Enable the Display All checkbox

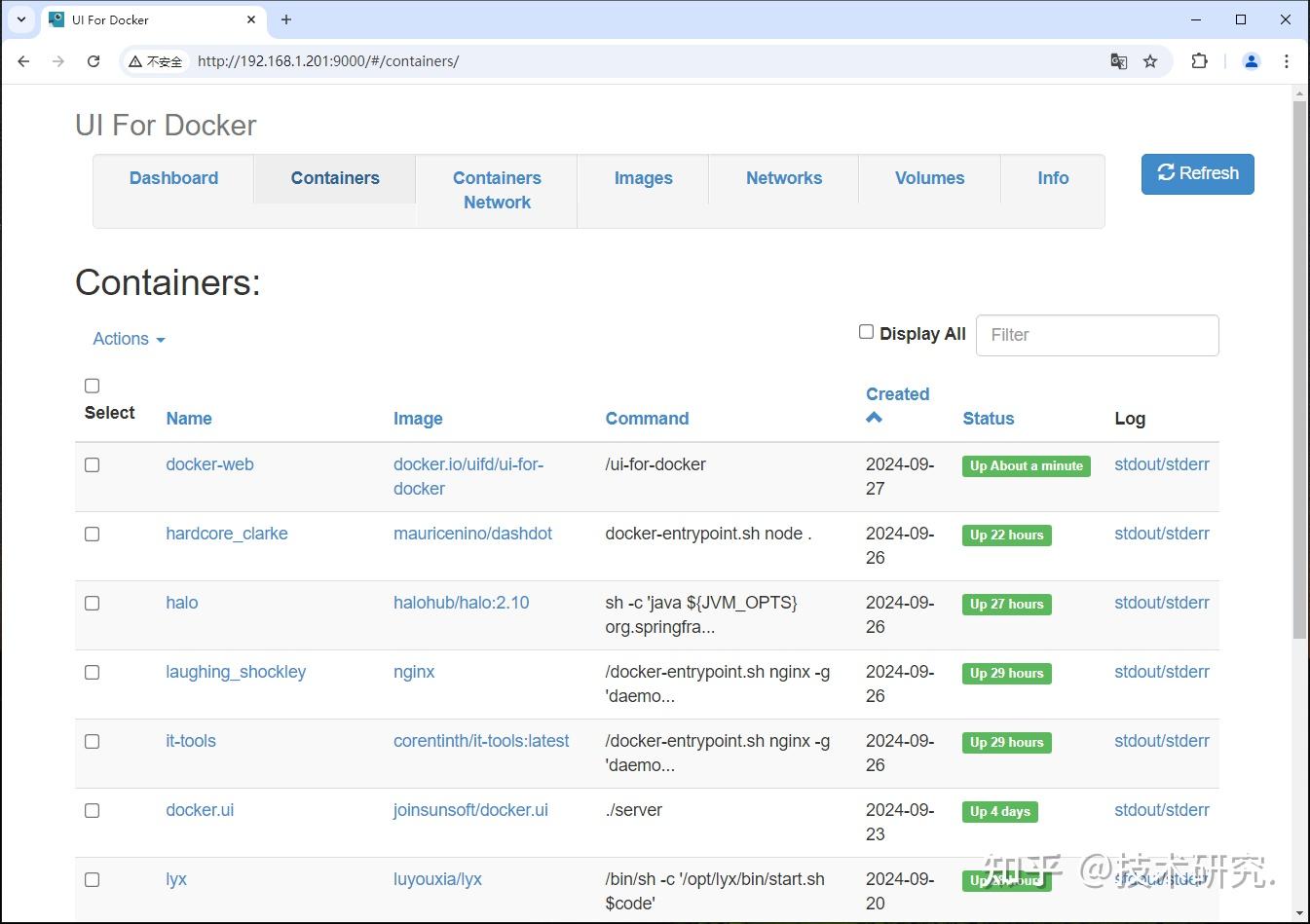(866, 331)
